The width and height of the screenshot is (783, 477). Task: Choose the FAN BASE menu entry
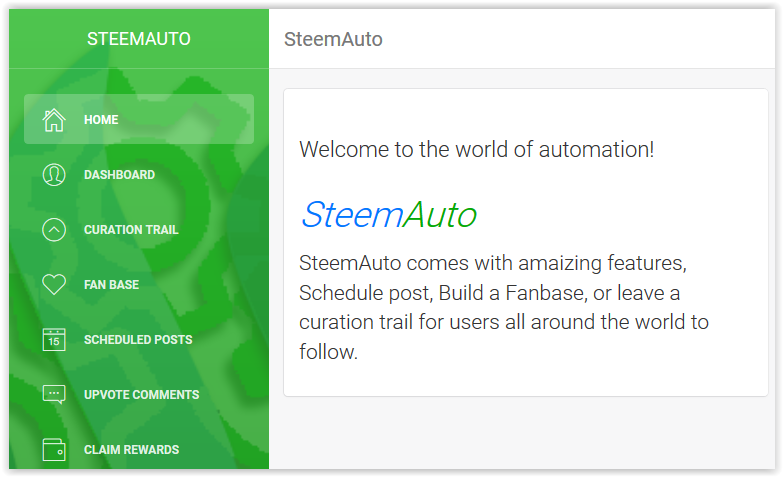111,285
